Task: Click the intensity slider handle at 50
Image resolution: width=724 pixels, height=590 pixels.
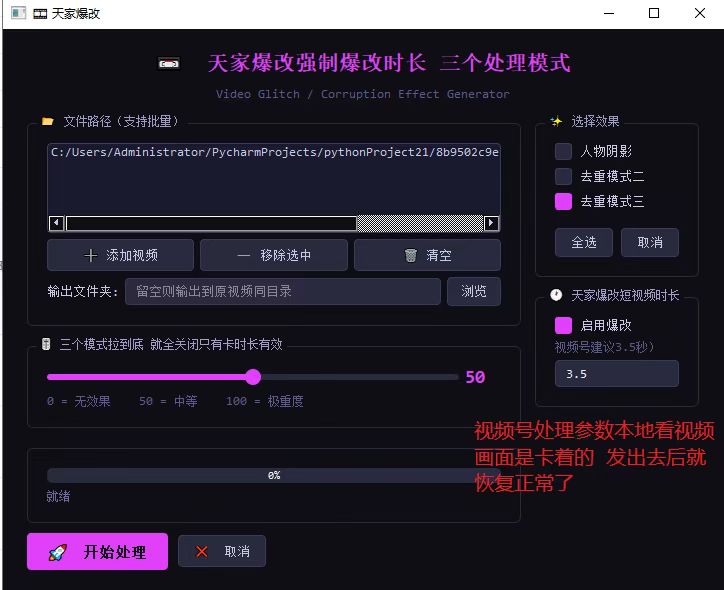Action: click(253, 377)
